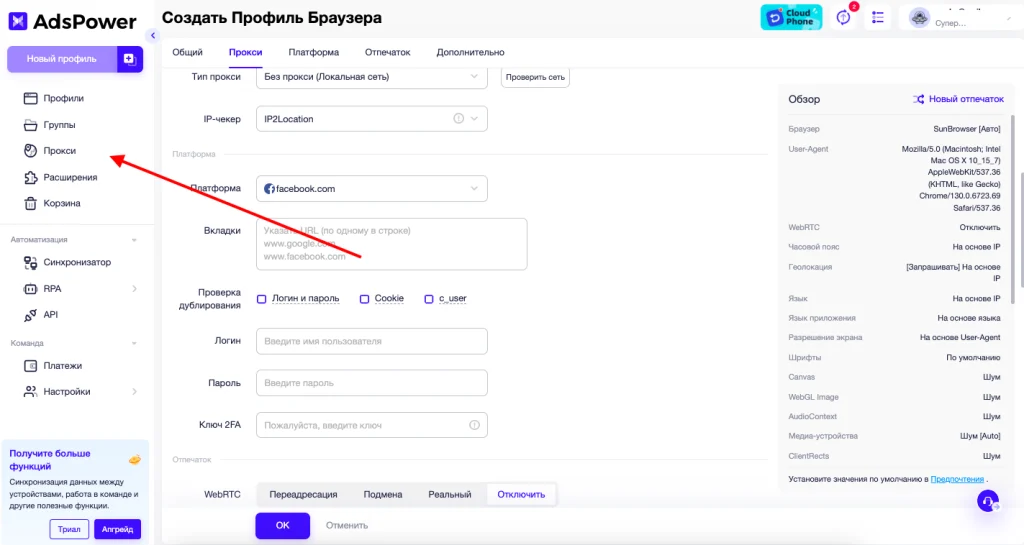1024x545 pixels.
Task: Click the info icon in IP-чекер field
Action: pos(458,119)
